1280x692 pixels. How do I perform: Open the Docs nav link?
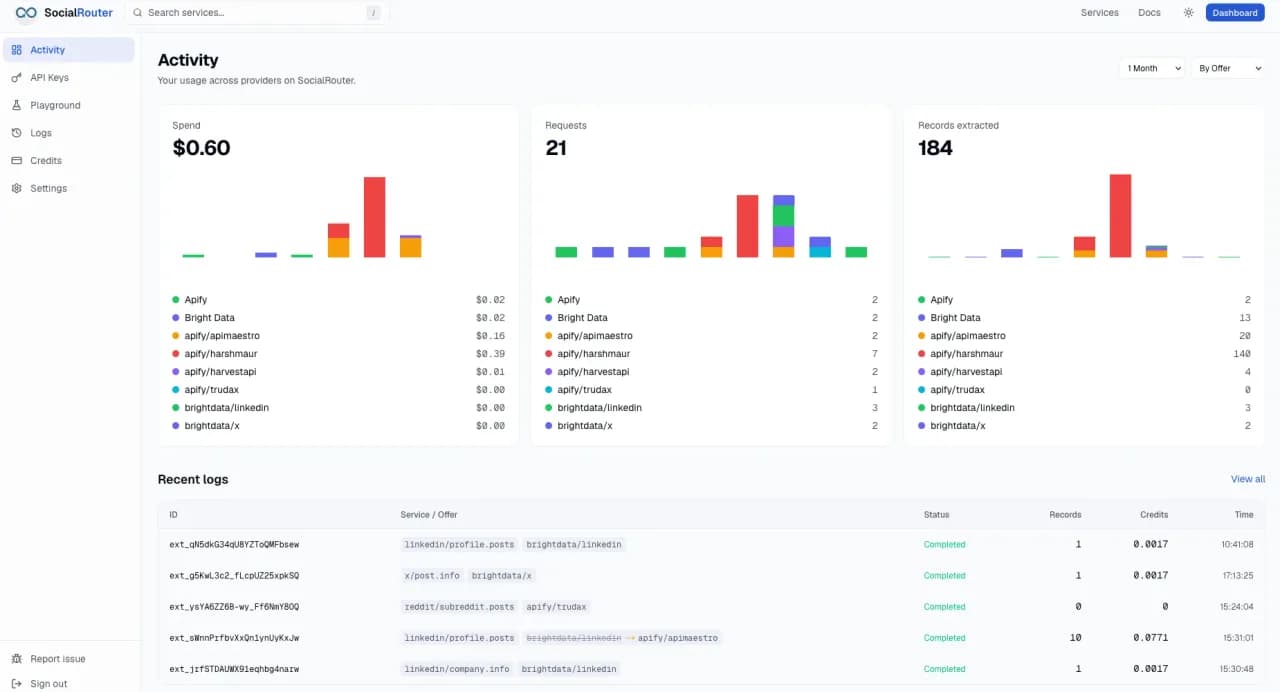[1149, 13]
